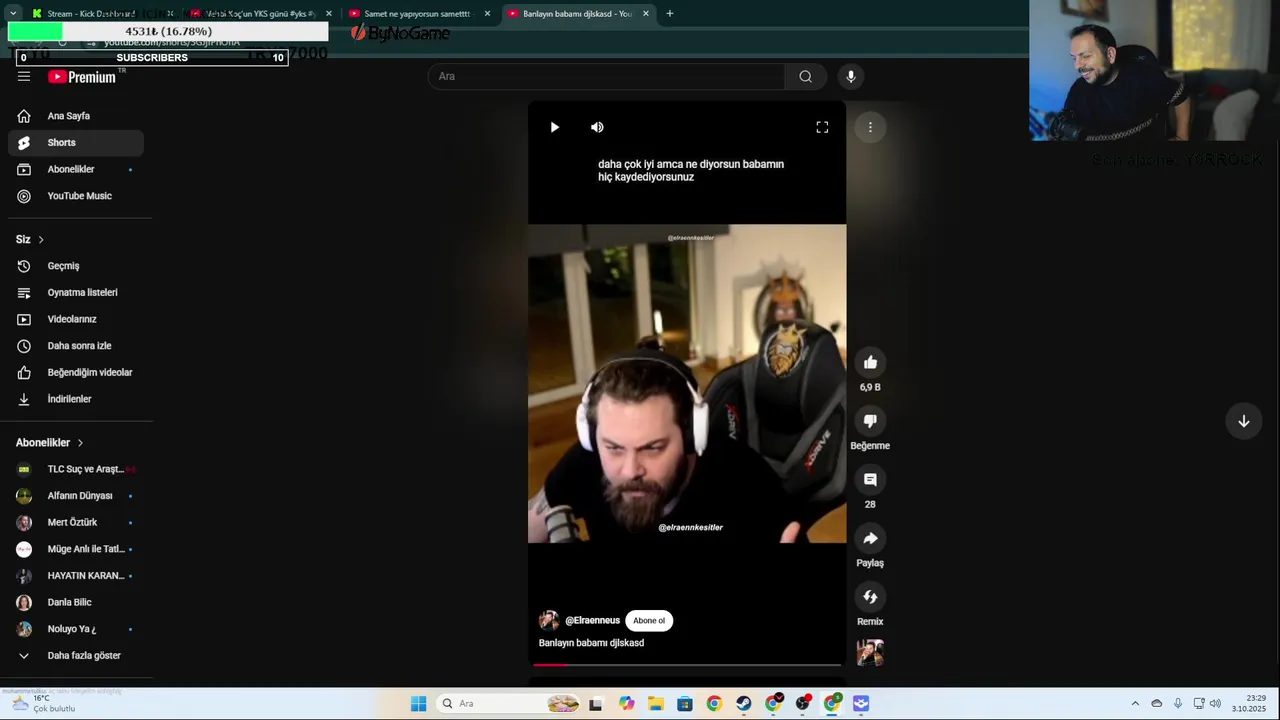Open Noluyo Ya ¿ channel

76,629
